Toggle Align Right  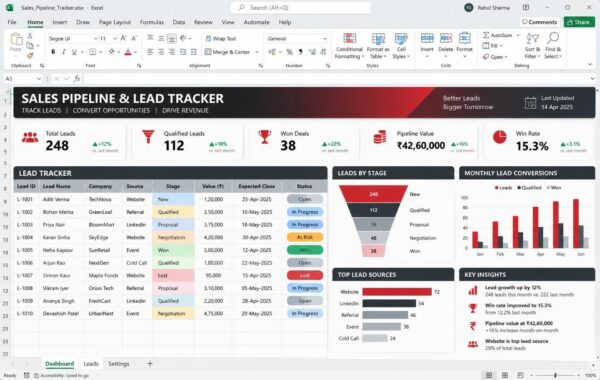(x=172, y=52)
